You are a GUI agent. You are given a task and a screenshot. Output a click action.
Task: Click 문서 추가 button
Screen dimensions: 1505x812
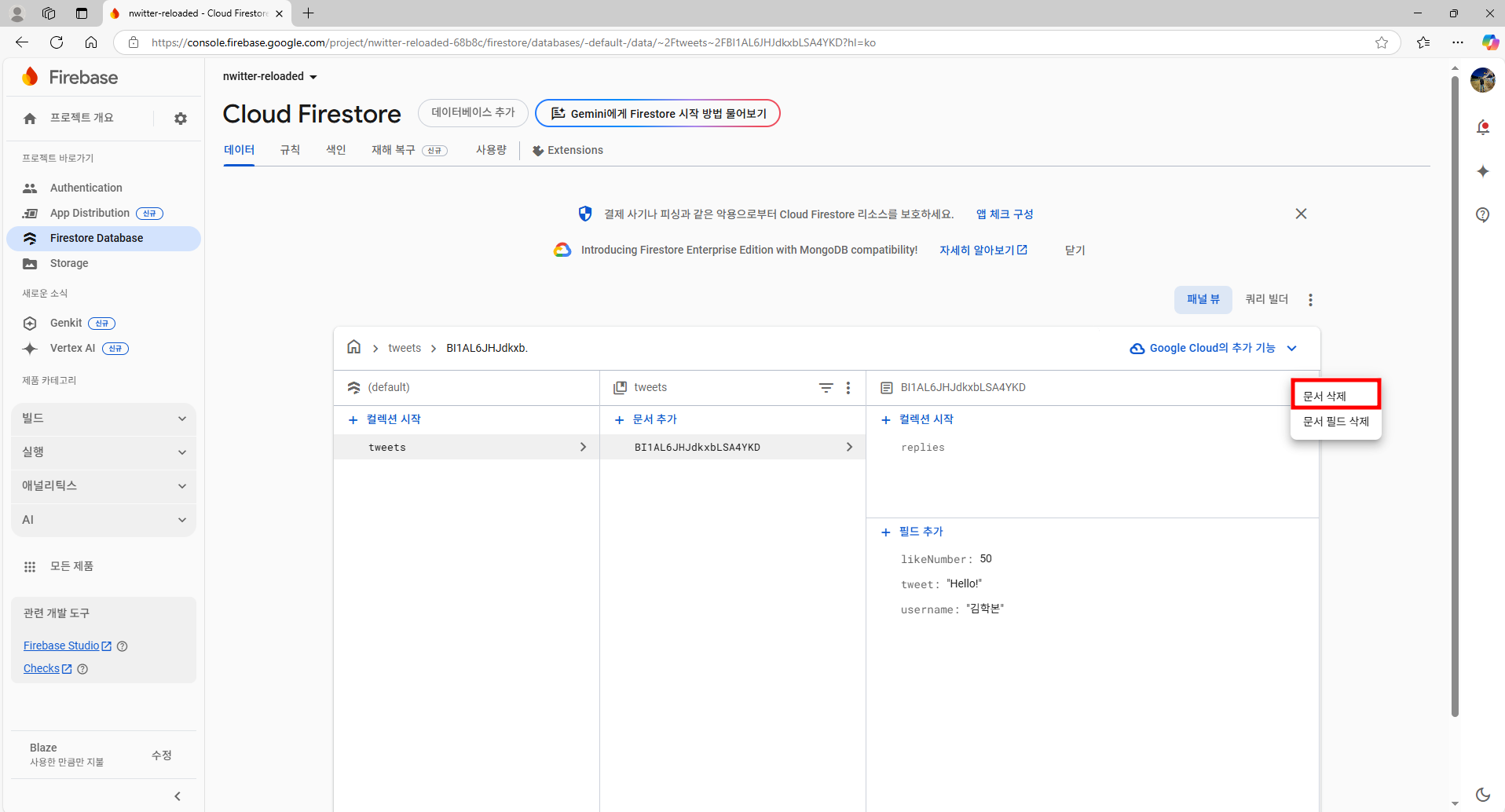point(646,419)
